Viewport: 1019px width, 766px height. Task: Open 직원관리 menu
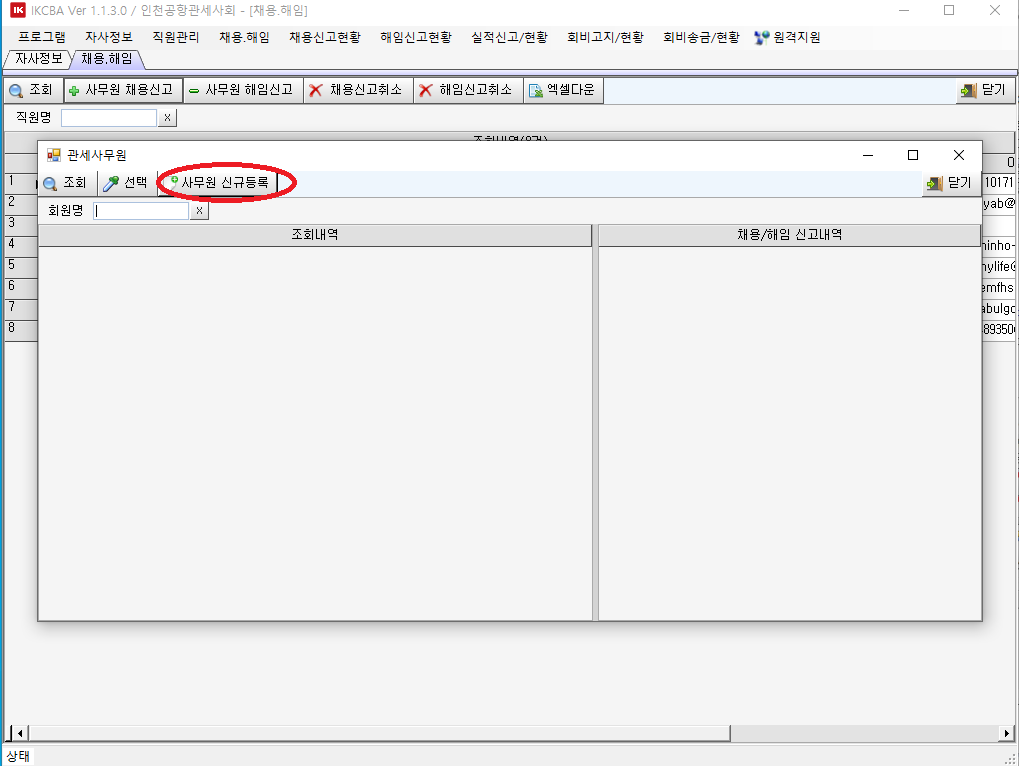pyautogui.click(x=175, y=37)
